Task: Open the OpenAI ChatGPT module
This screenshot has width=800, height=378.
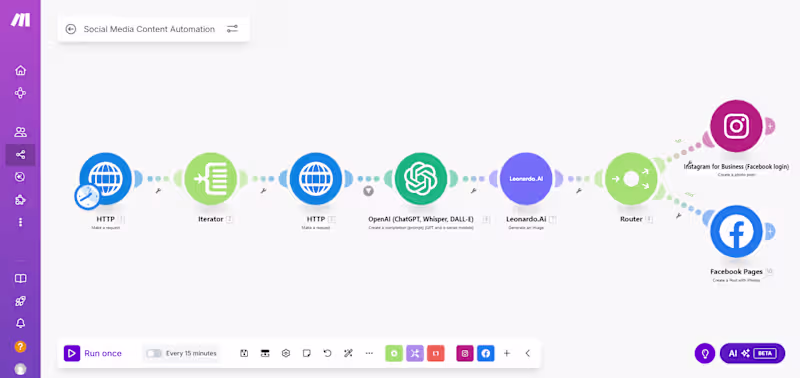Action: tap(421, 179)
